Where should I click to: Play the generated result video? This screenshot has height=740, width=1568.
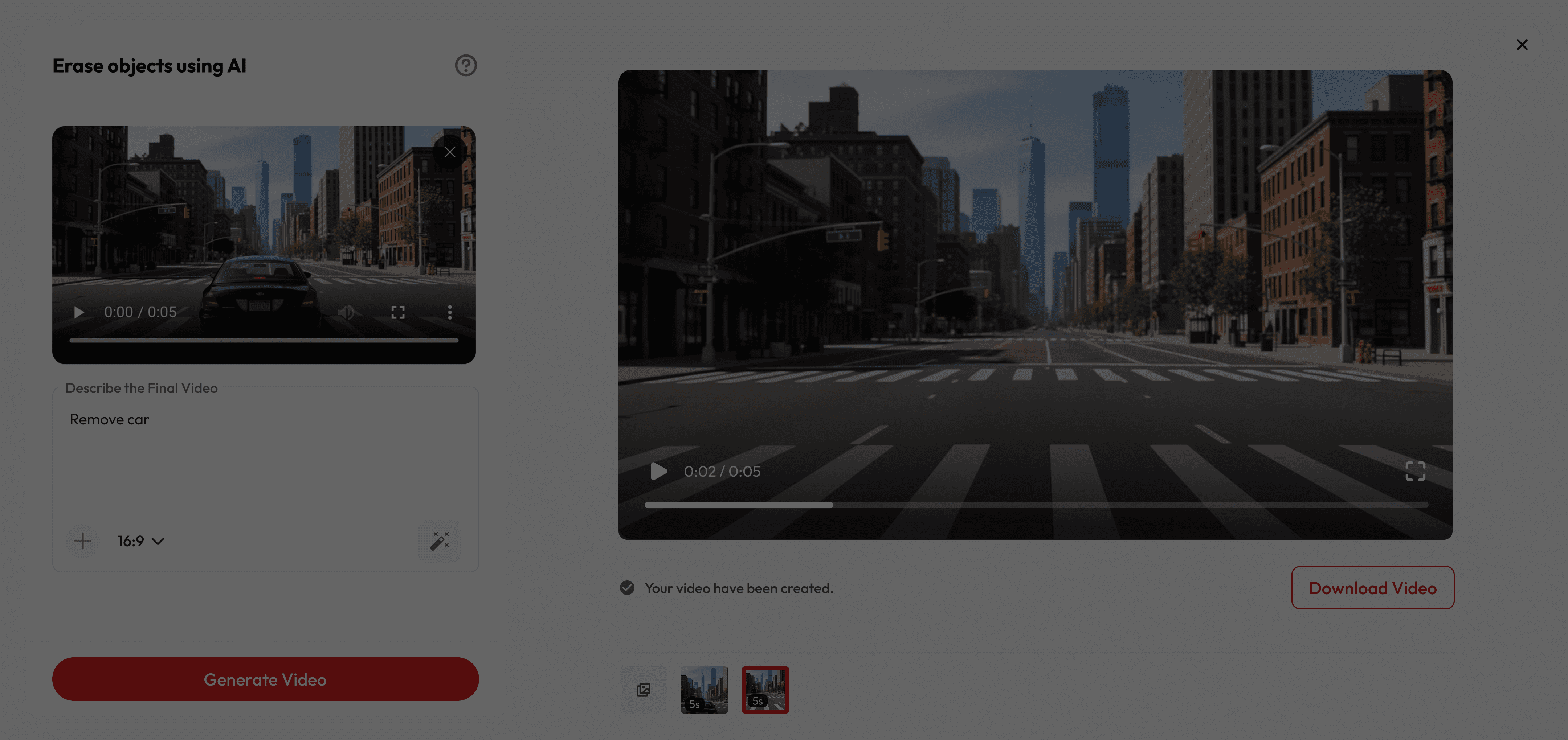(x=659, y=471)
